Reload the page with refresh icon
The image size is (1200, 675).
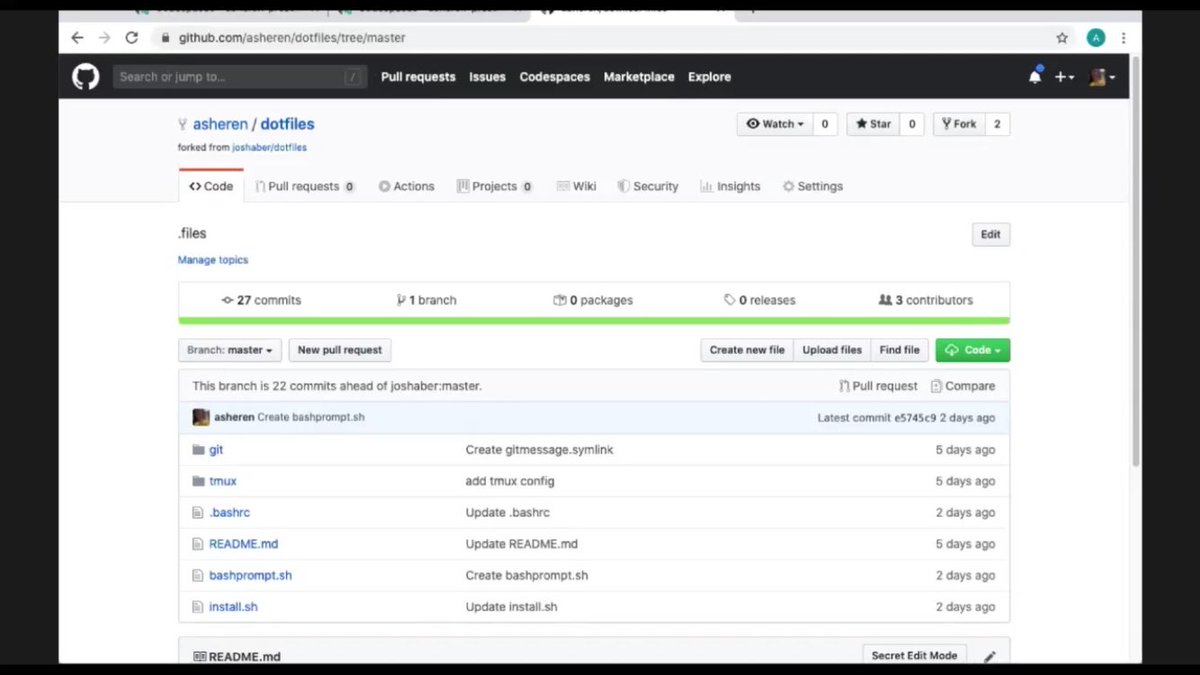click(x=131, y=38)
